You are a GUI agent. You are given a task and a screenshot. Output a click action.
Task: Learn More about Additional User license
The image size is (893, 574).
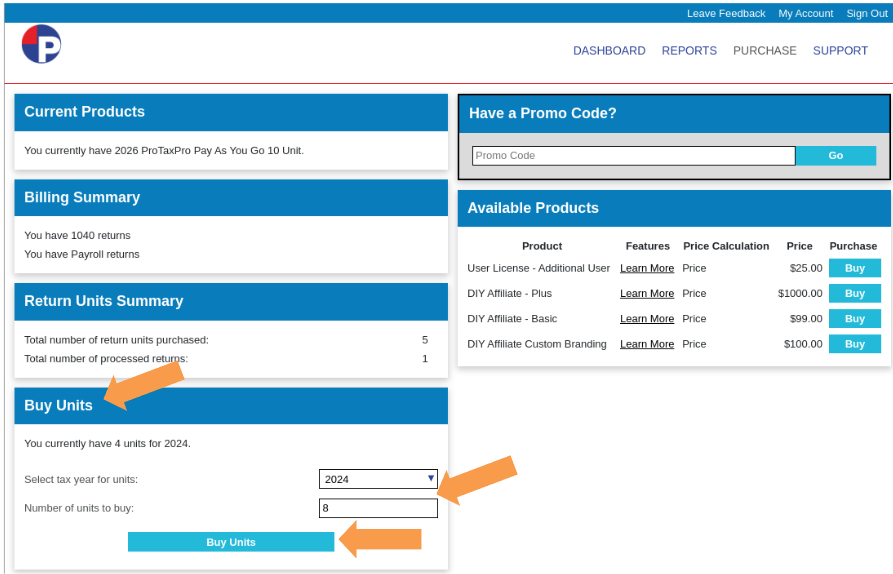pos(647,268)
